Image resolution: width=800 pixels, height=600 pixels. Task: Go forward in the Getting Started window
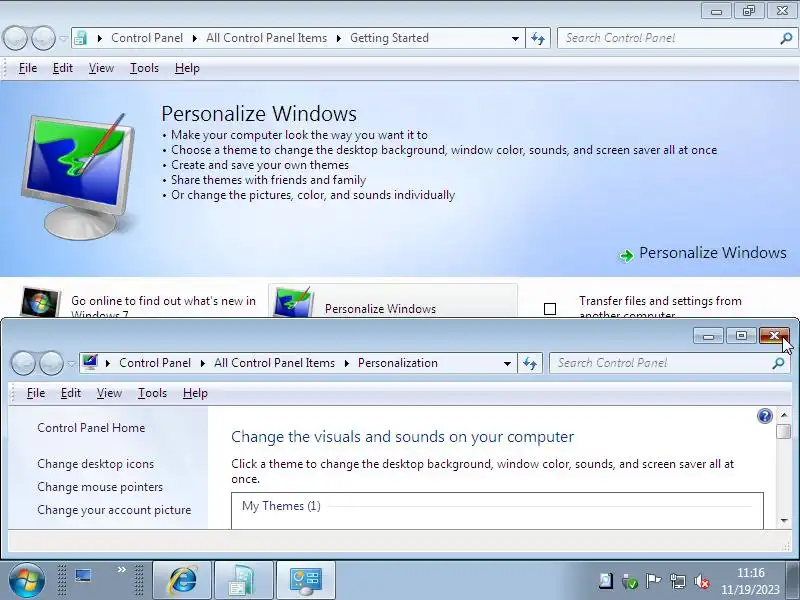click(43, 38)
